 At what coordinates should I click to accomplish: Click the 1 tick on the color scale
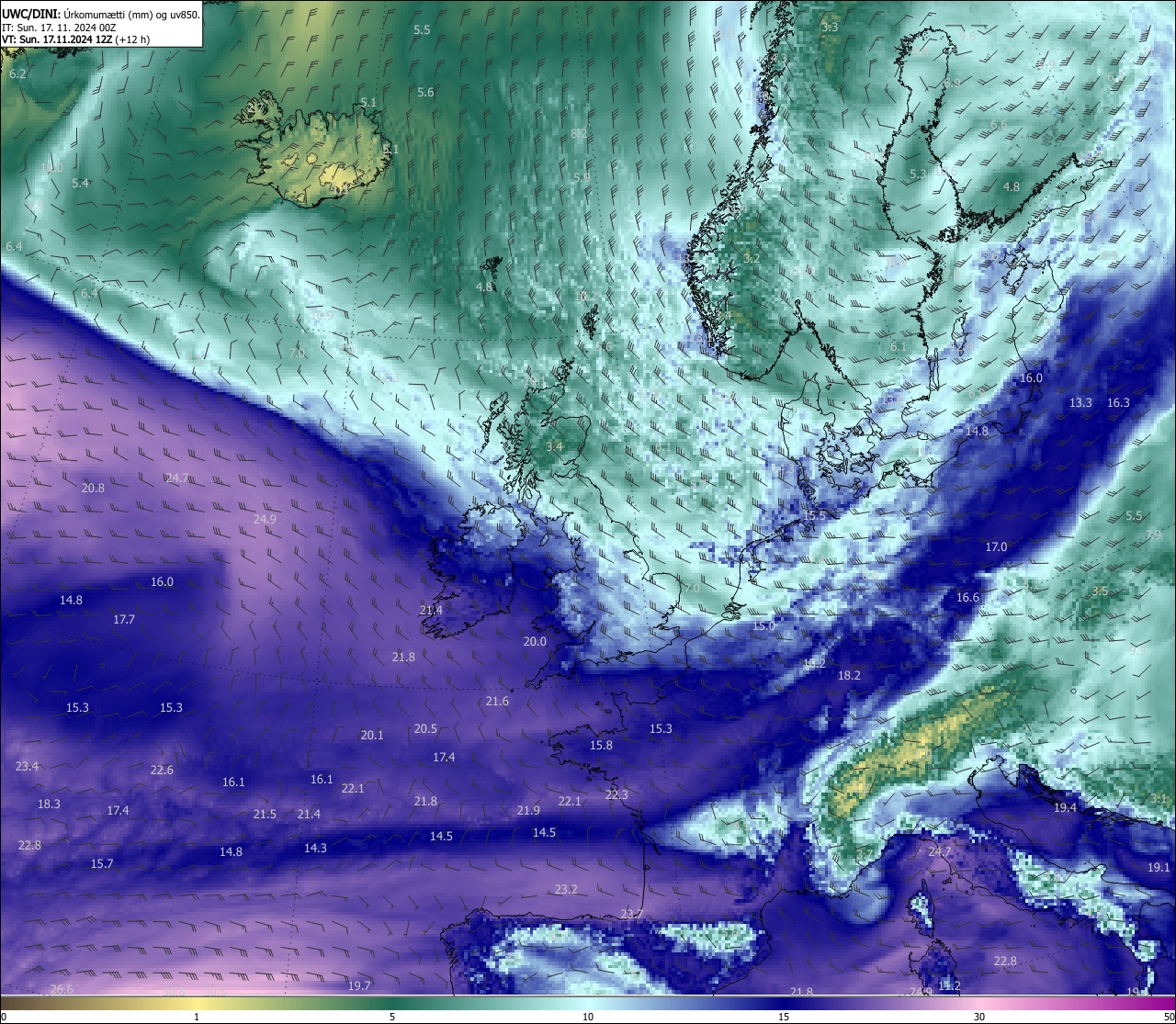pos(197,1016)
